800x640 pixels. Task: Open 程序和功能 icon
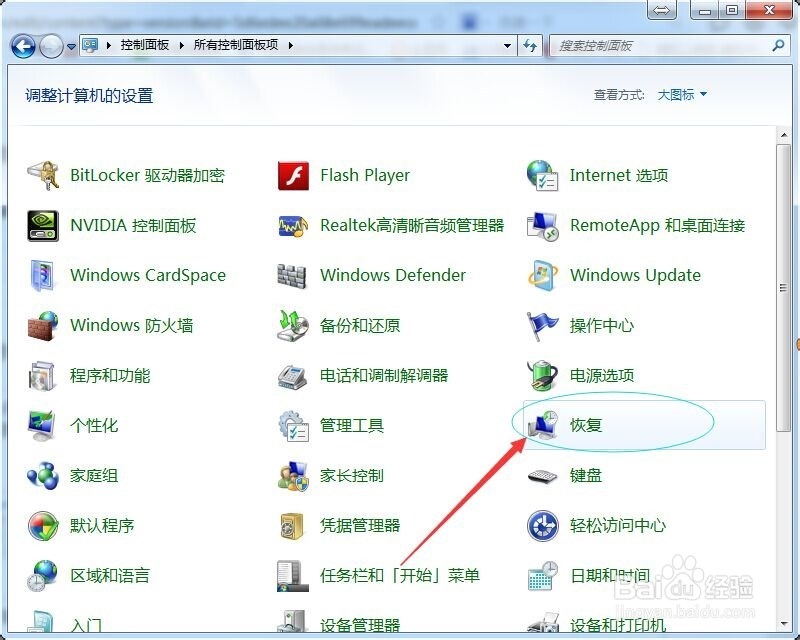tap(43, 376)
